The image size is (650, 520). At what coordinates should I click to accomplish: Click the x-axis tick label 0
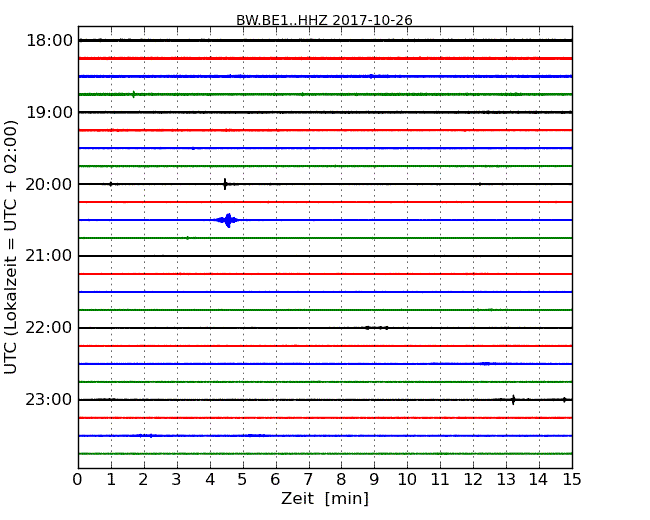click(x=78, y=479)
